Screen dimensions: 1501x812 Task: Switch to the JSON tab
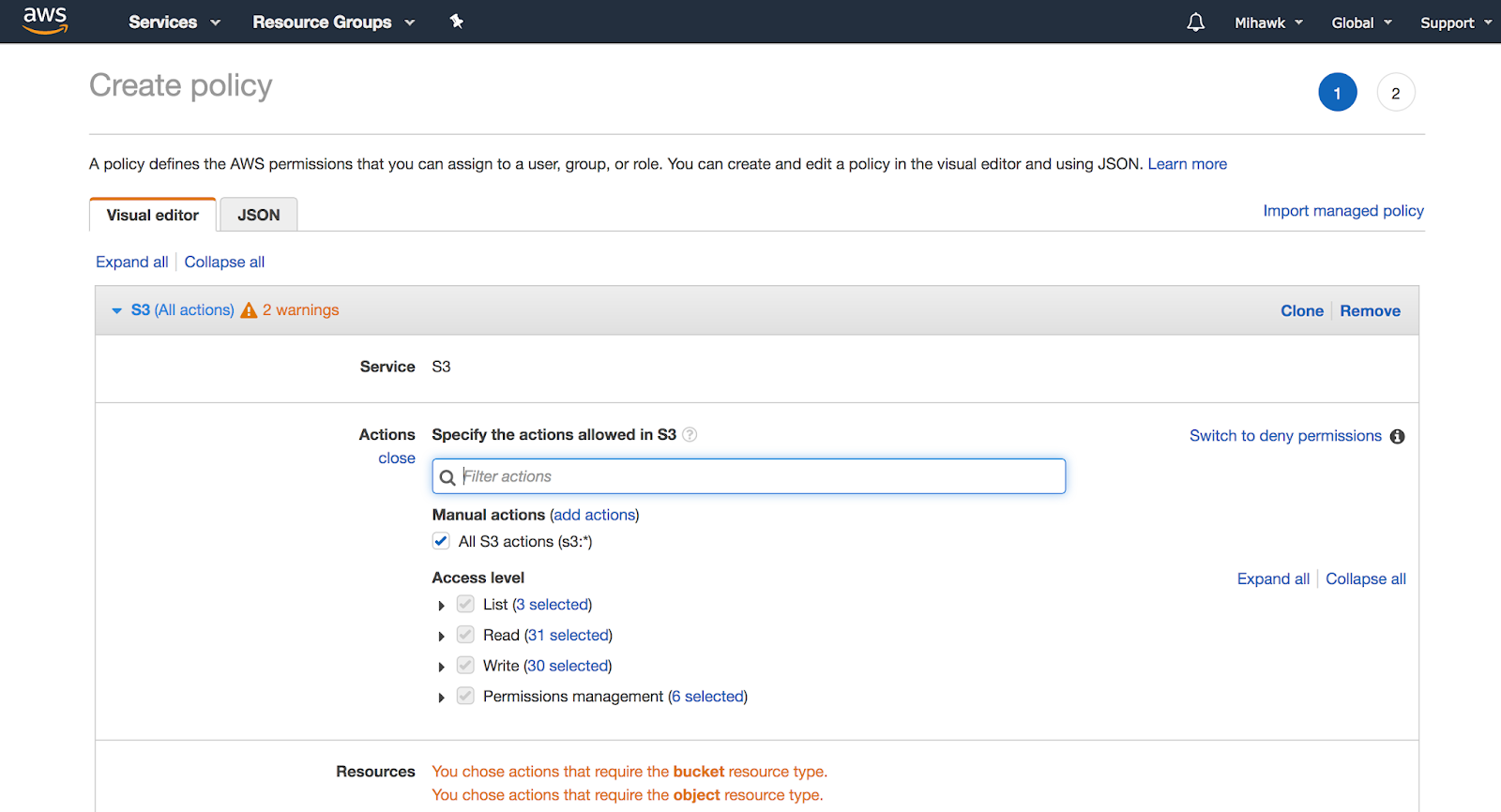258,215
